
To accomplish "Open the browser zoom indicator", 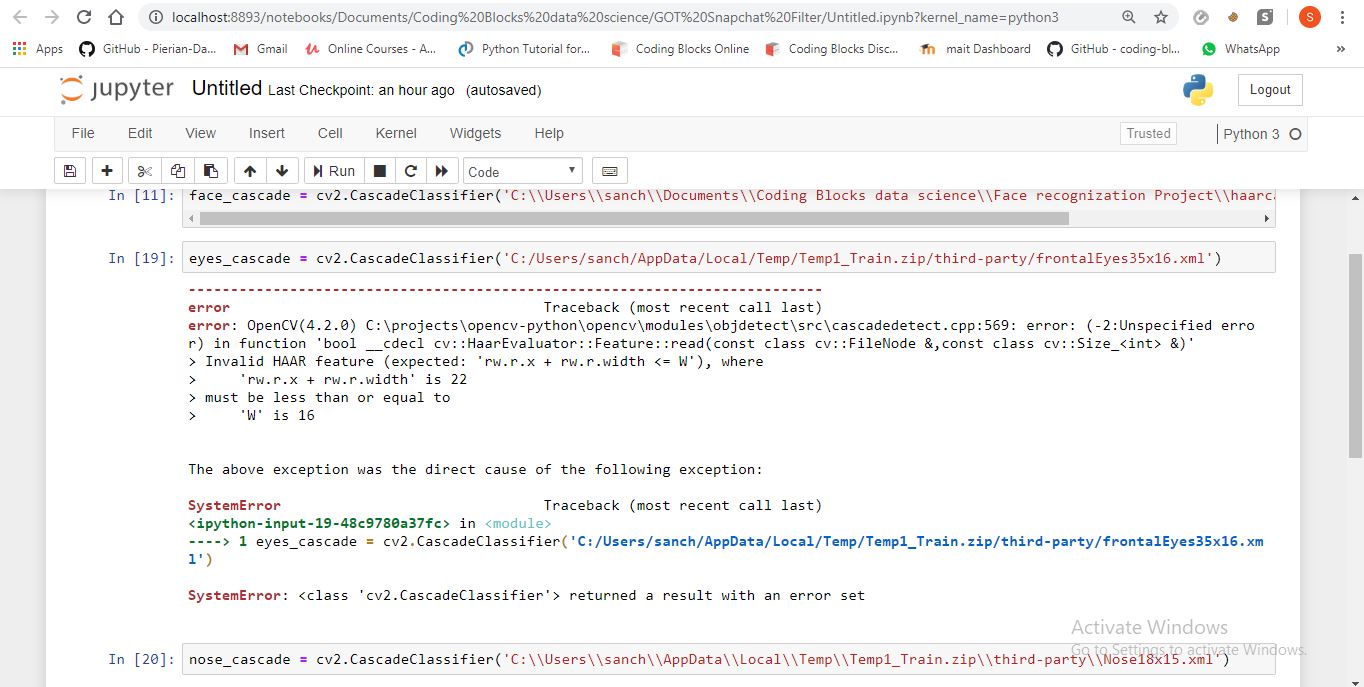I will click(1129, 17).
